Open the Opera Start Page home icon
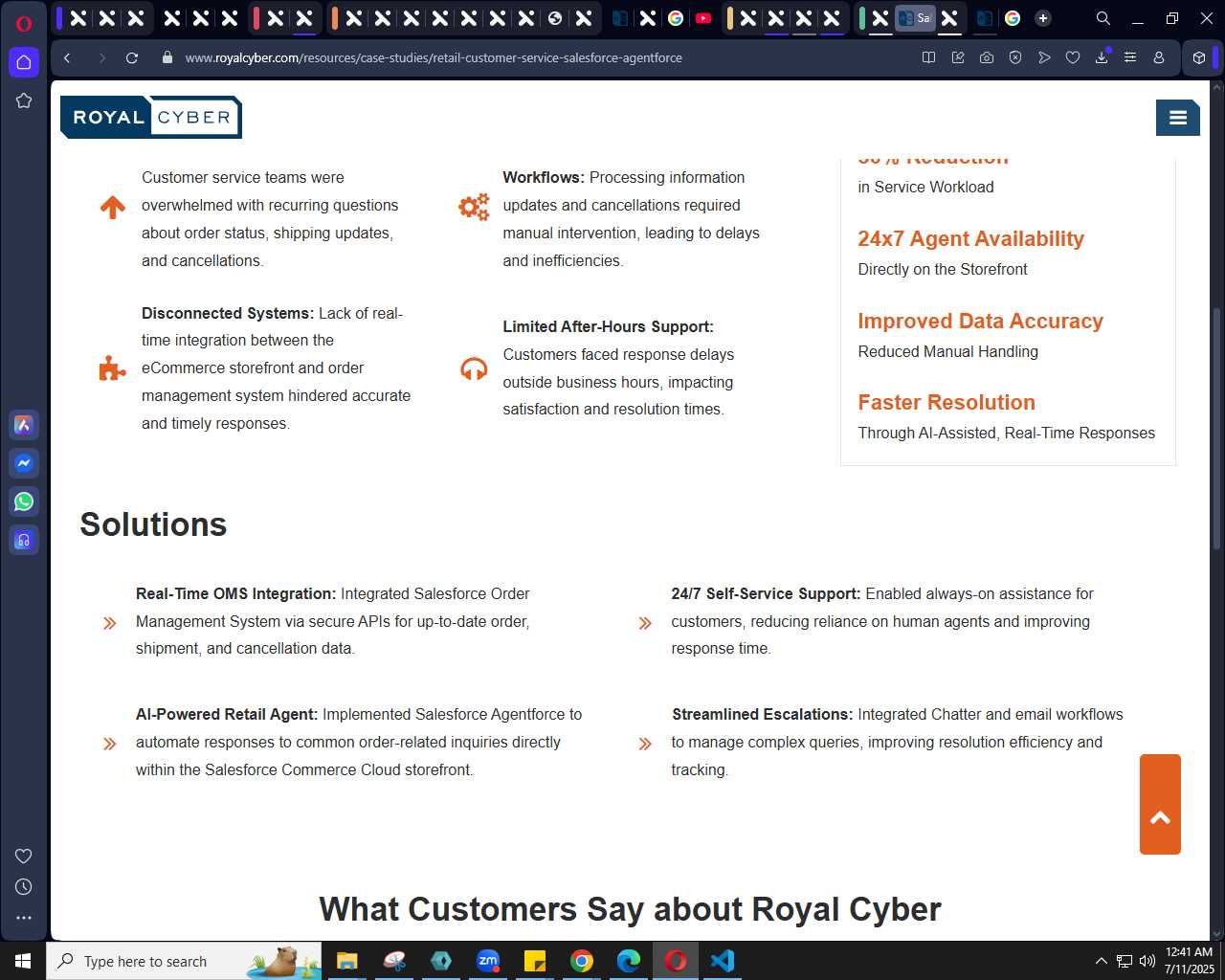Viewport: 1225px width, 980px height. (24, 62)
